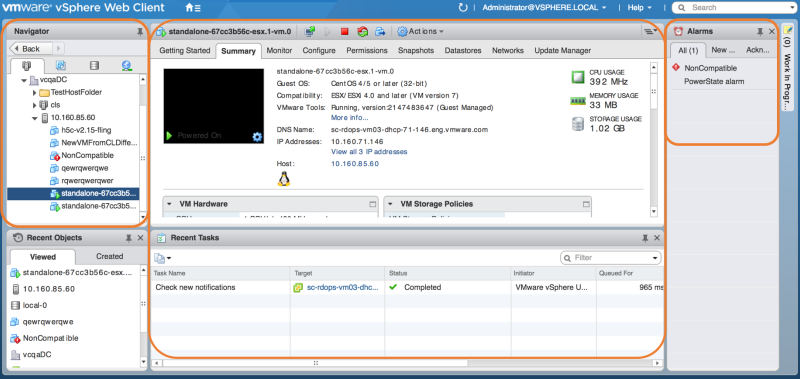Maximize the VM Storage Policies portlet
Screen dimensions: 800x379
586,204
